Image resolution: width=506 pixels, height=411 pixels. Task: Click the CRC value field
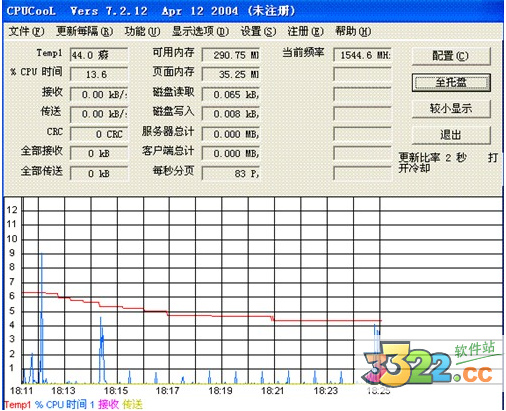coord(99,134)
